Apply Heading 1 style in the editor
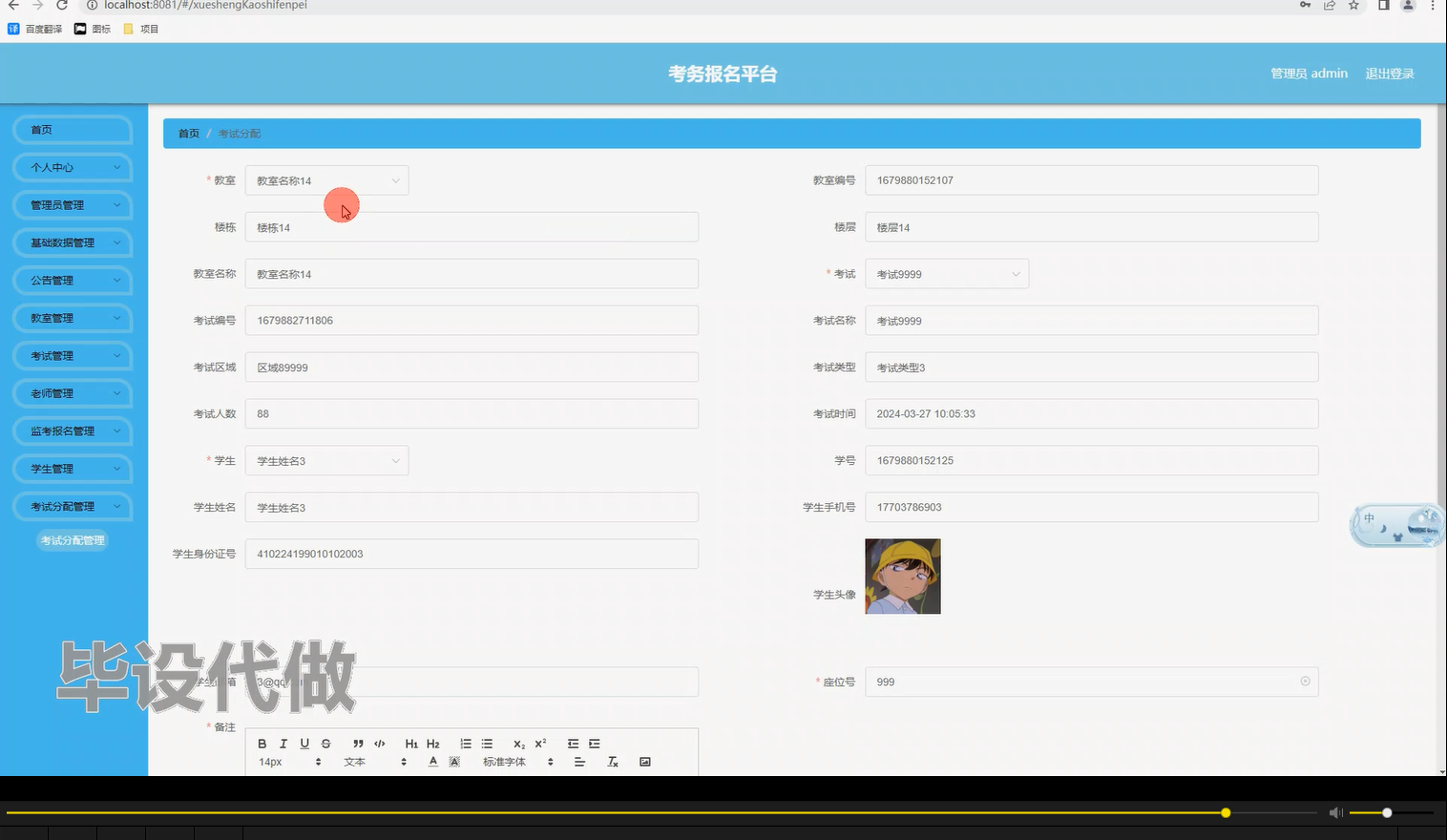 (x=410, y=744)
